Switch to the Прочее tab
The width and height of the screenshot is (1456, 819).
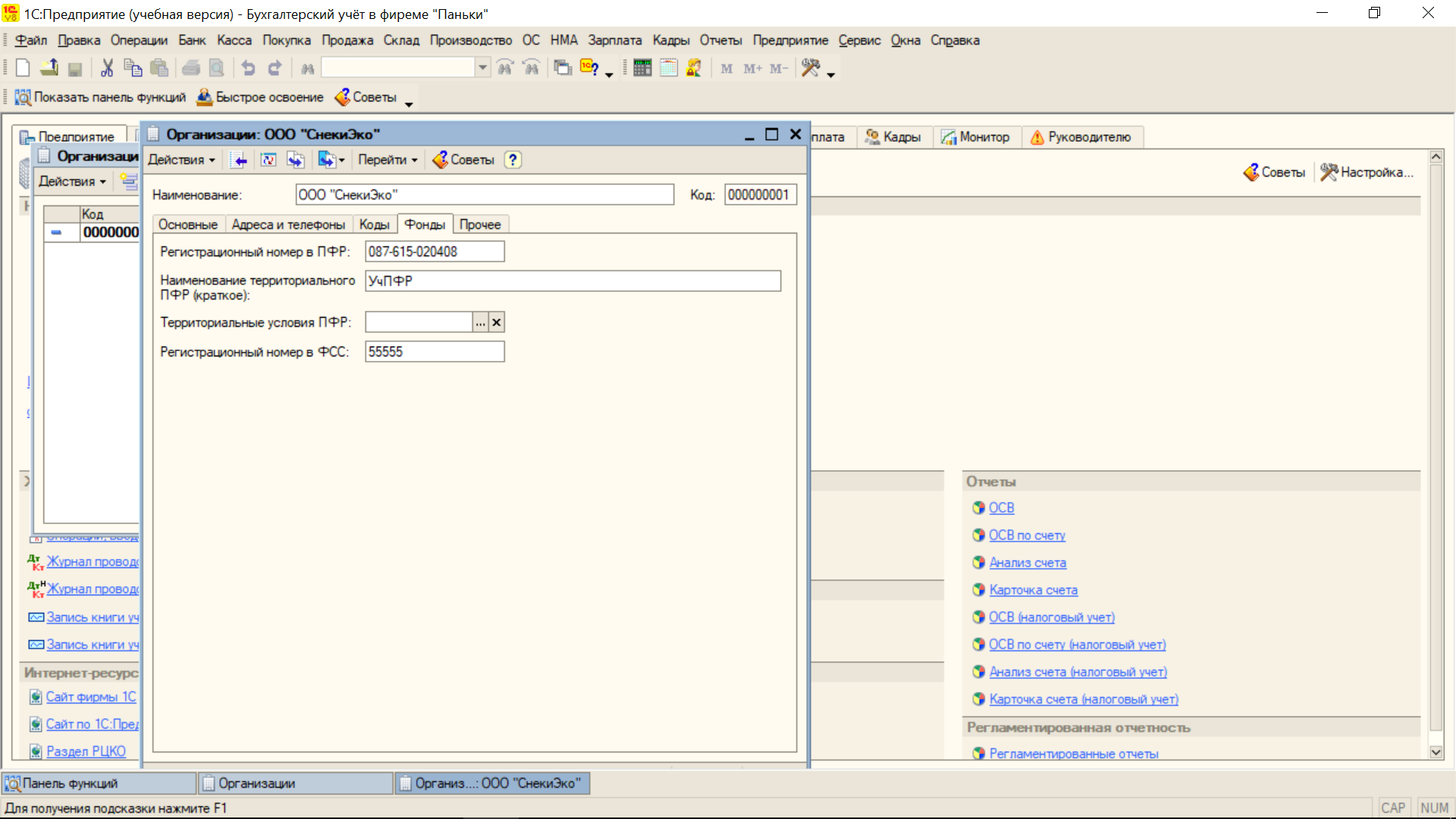(x=480, y=224)
